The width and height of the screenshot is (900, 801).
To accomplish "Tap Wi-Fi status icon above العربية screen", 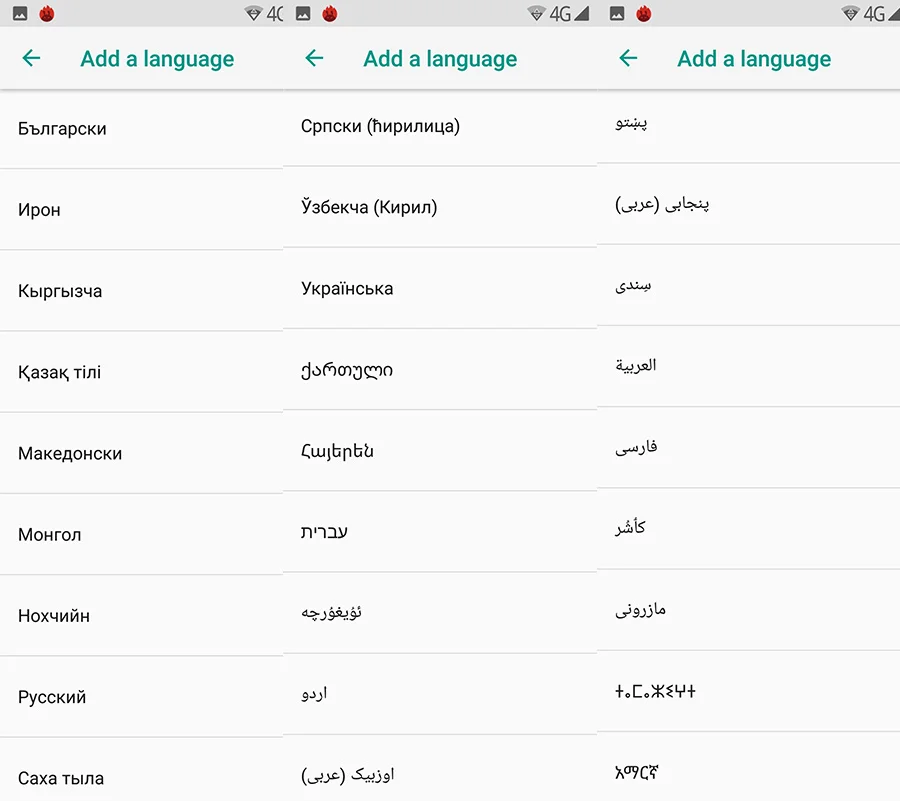I will coord(850,14).
